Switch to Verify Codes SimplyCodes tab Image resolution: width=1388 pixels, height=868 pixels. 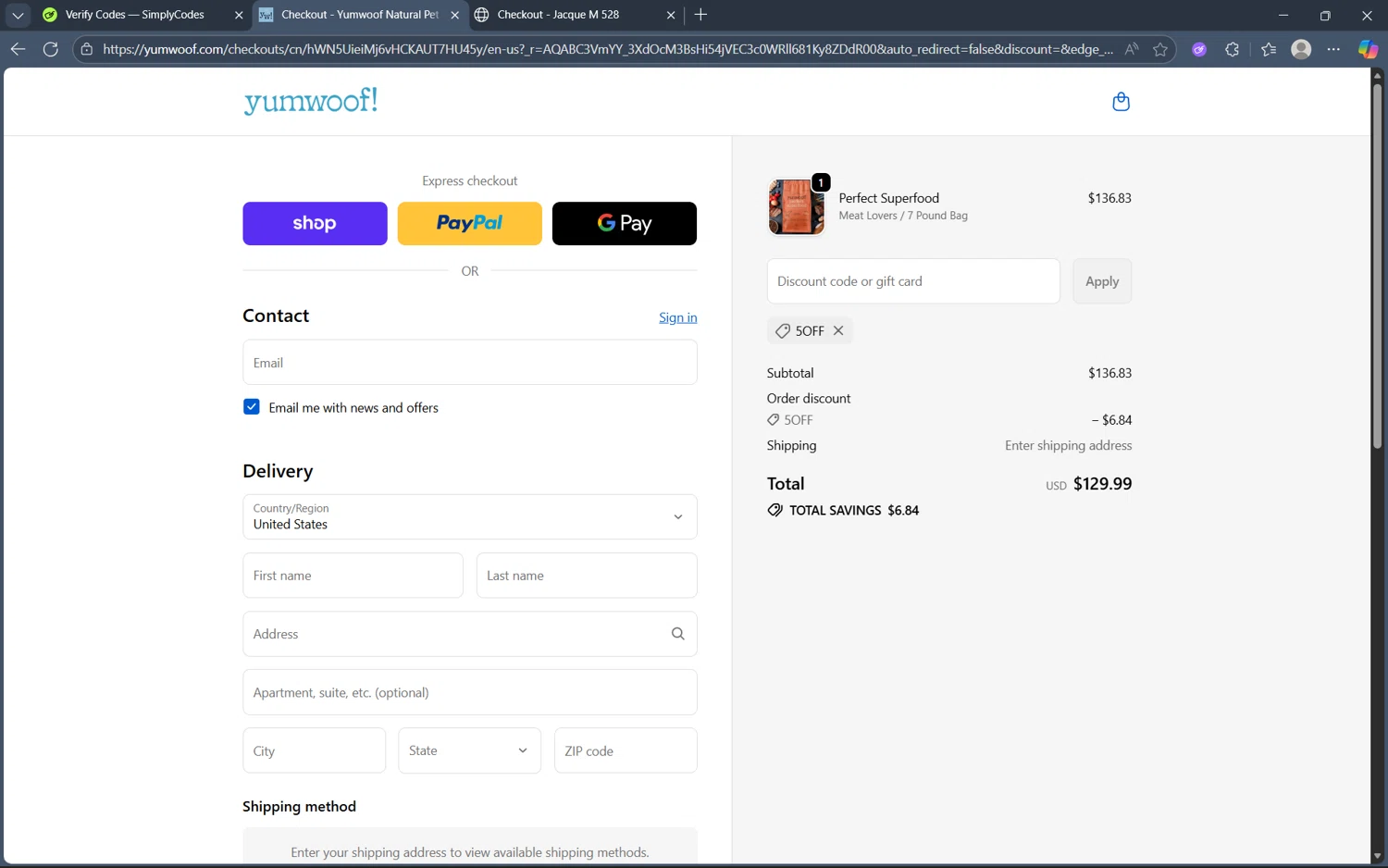click(x=135, y=15)
